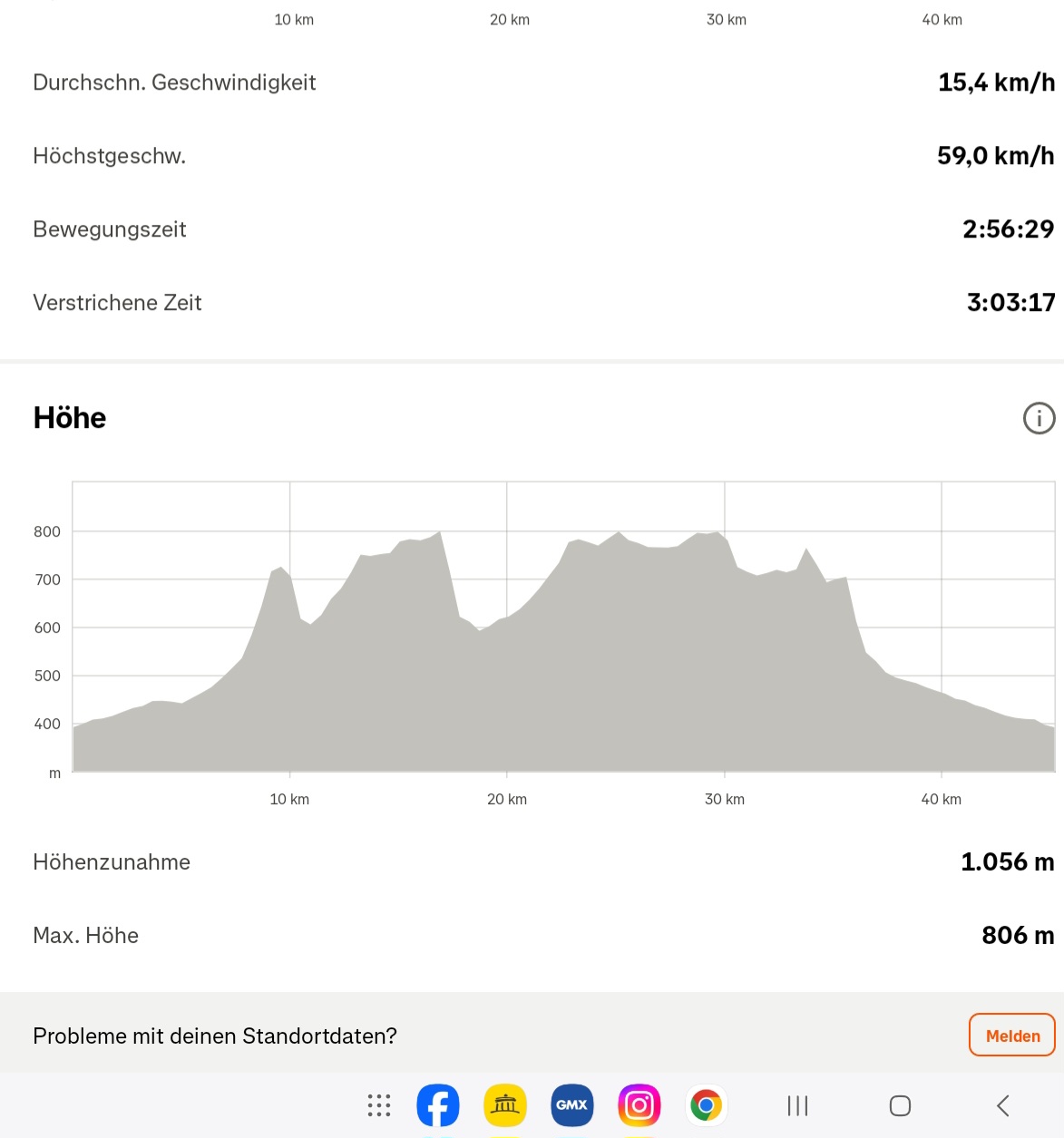Go back using navigation arrow
The height and width of the screenshot is (1138, 1064).
pos(1002,1105)
